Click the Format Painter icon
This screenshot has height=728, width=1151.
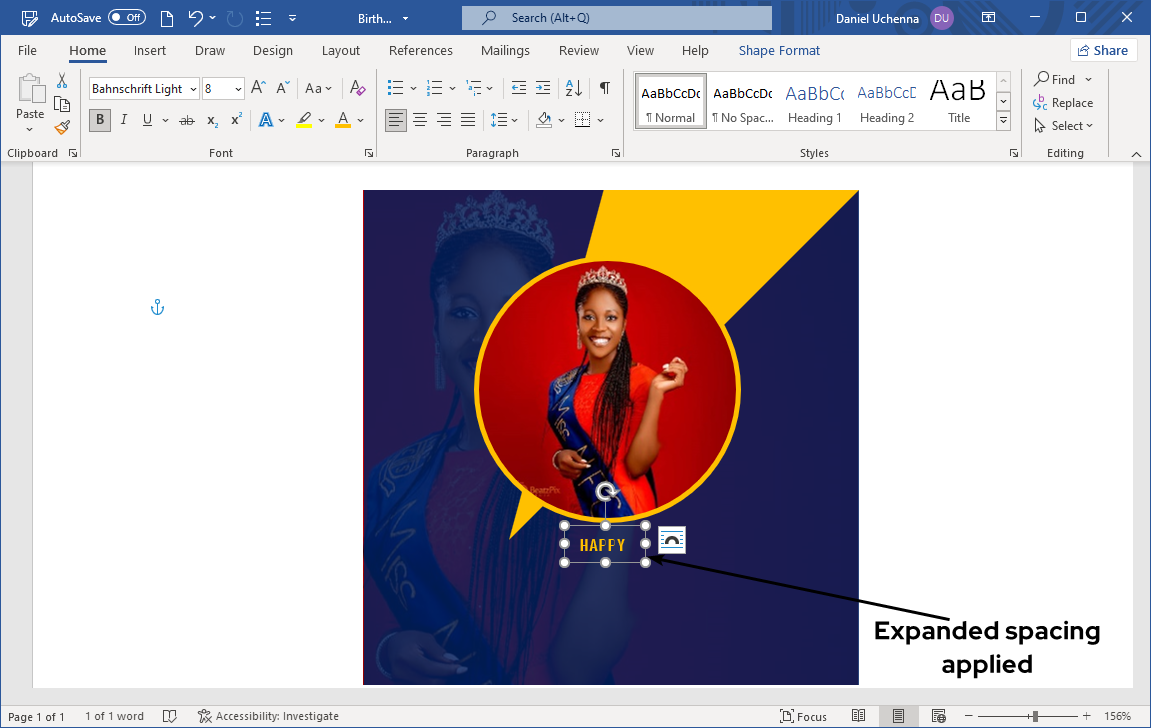62,128
